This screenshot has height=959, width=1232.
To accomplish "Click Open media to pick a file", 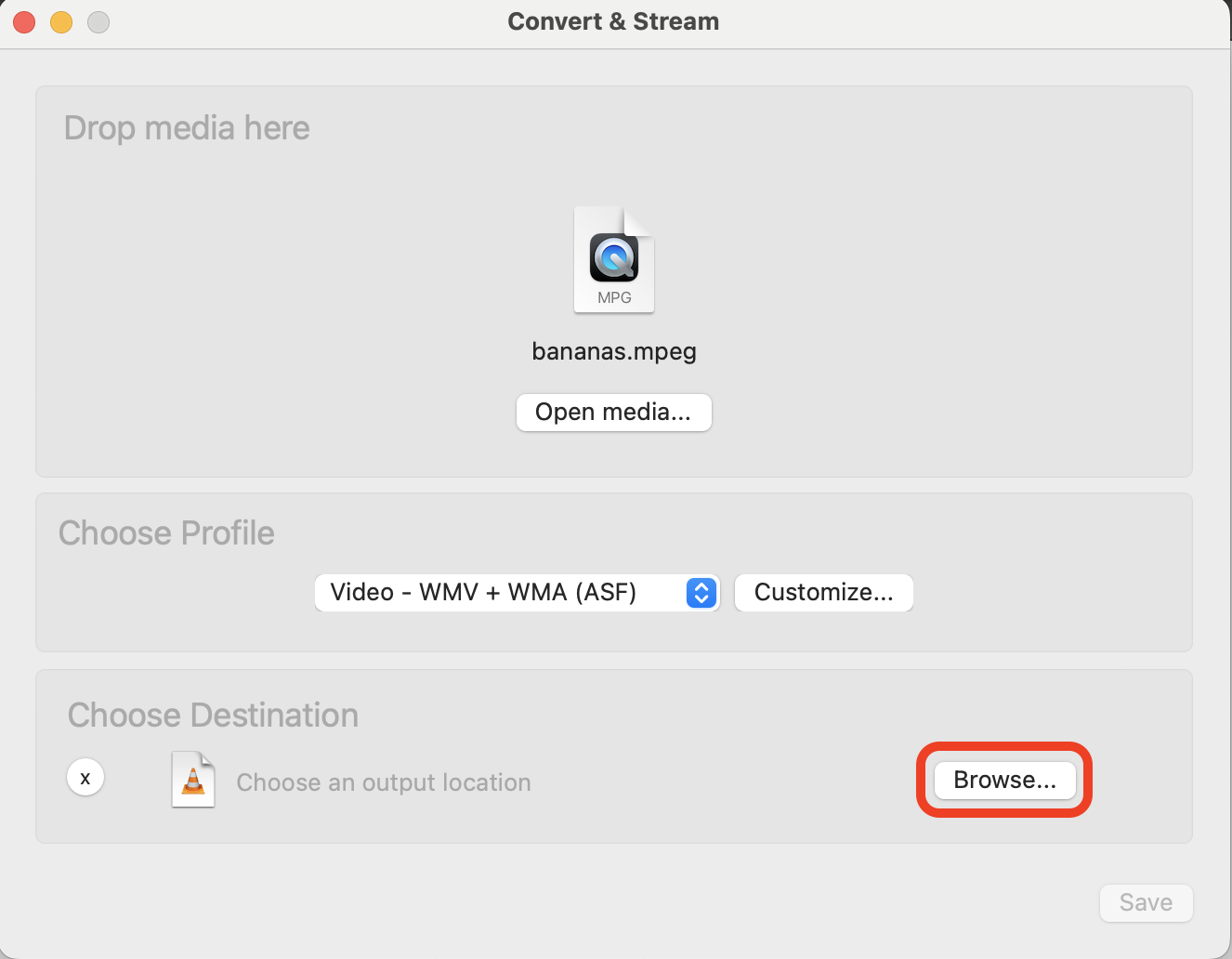I will click(x=613, y=412).
